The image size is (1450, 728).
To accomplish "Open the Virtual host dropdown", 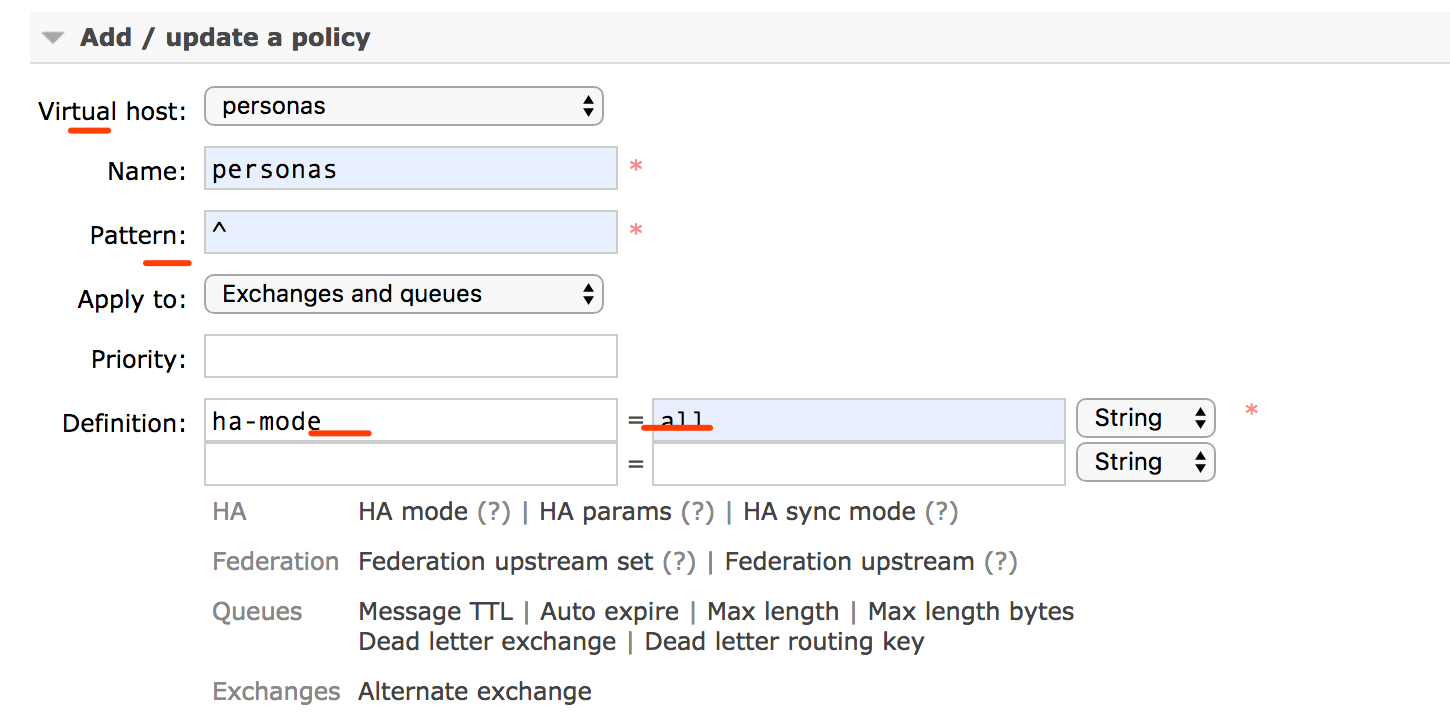I will tap(403, 106).
